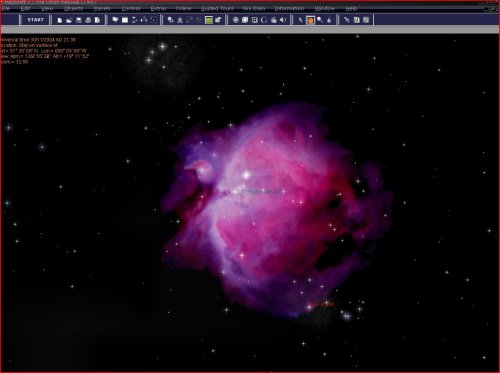Click the globe icon in the toolbar
500x373 pixels.
tap(236, 20)
